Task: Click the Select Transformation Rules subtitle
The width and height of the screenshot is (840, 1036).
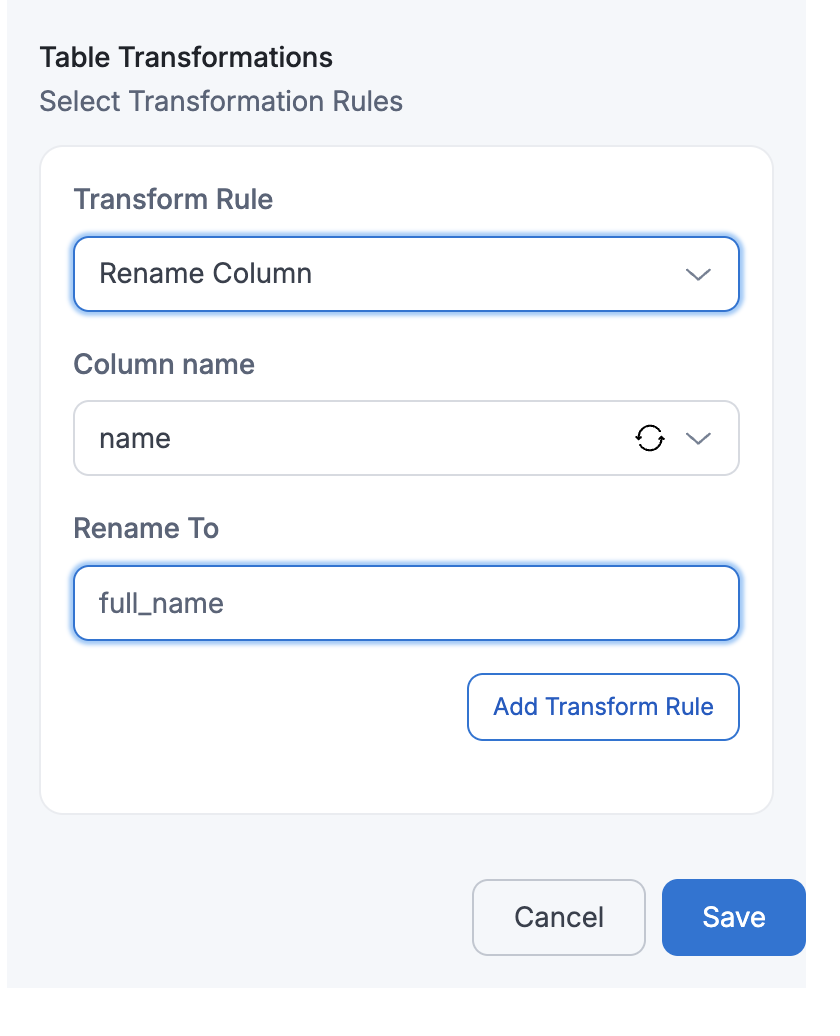Action: pyautogui.click(x=221, y=101)
